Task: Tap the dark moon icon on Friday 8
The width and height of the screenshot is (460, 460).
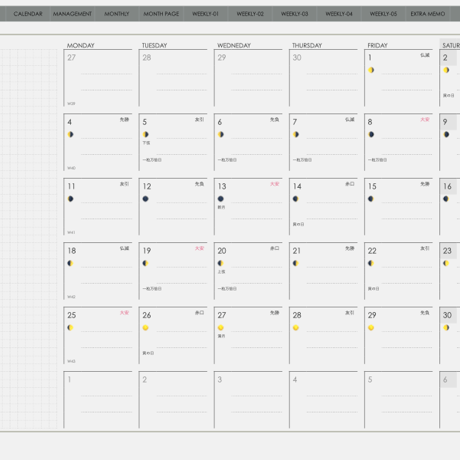Action: 371,134
